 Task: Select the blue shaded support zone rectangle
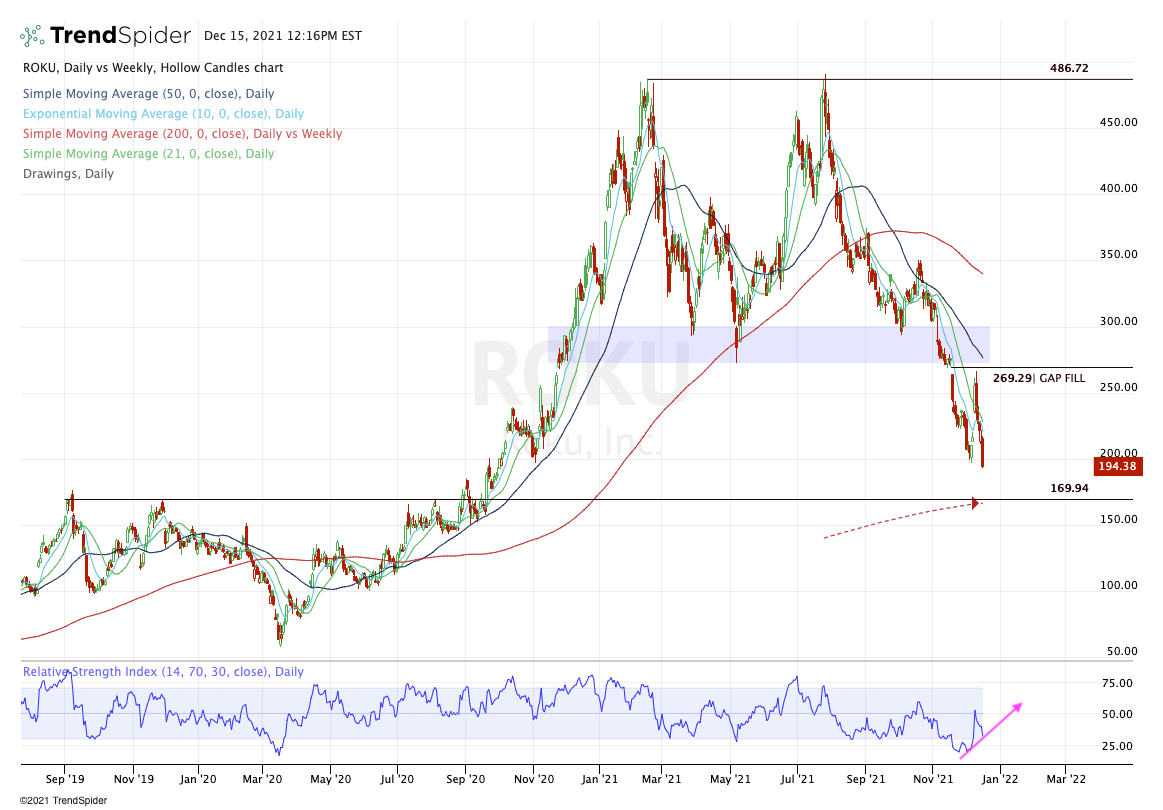point(768,344)
